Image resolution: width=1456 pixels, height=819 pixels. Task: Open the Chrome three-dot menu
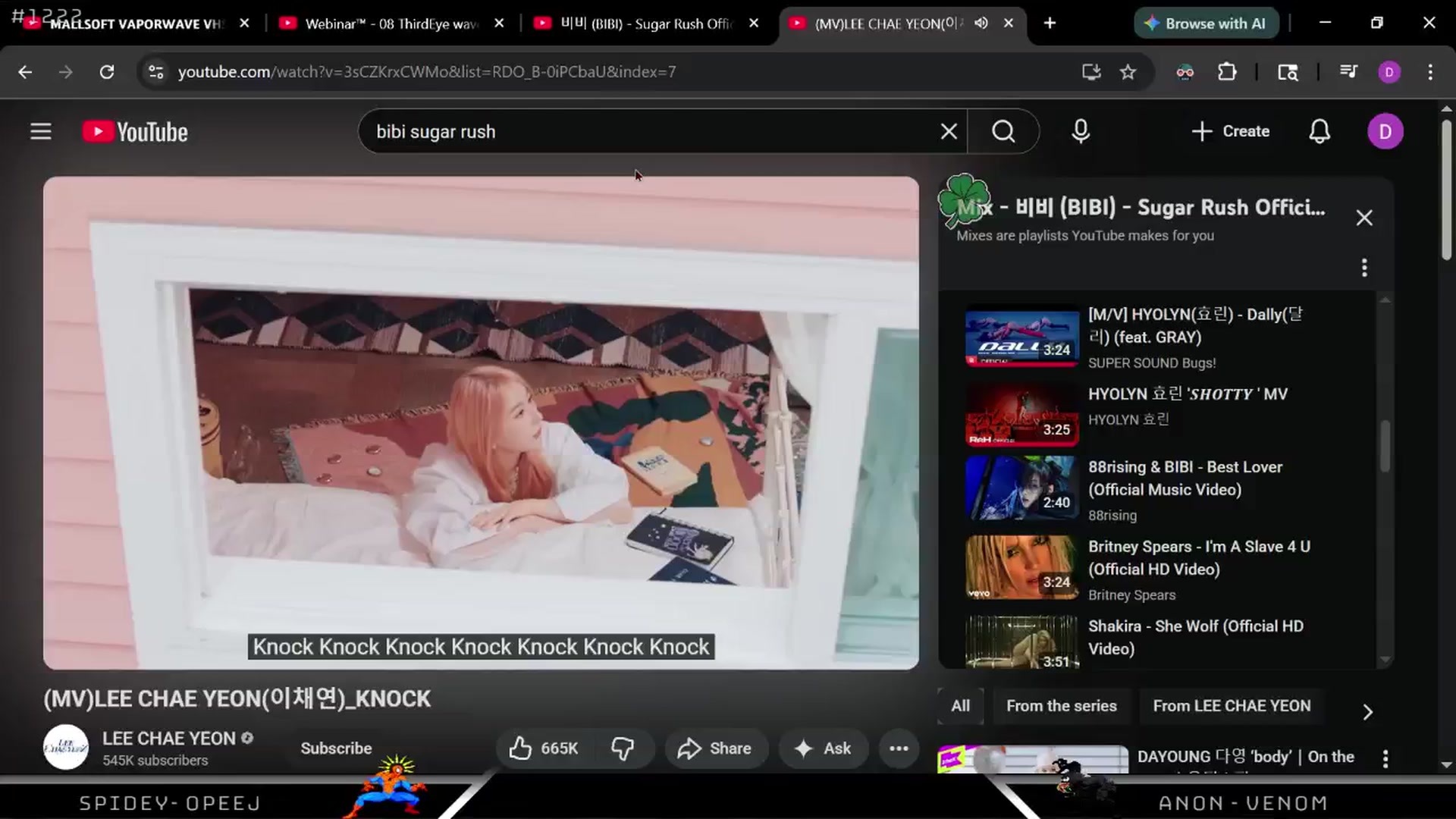pyautogui.click(x=1430, y=72)
